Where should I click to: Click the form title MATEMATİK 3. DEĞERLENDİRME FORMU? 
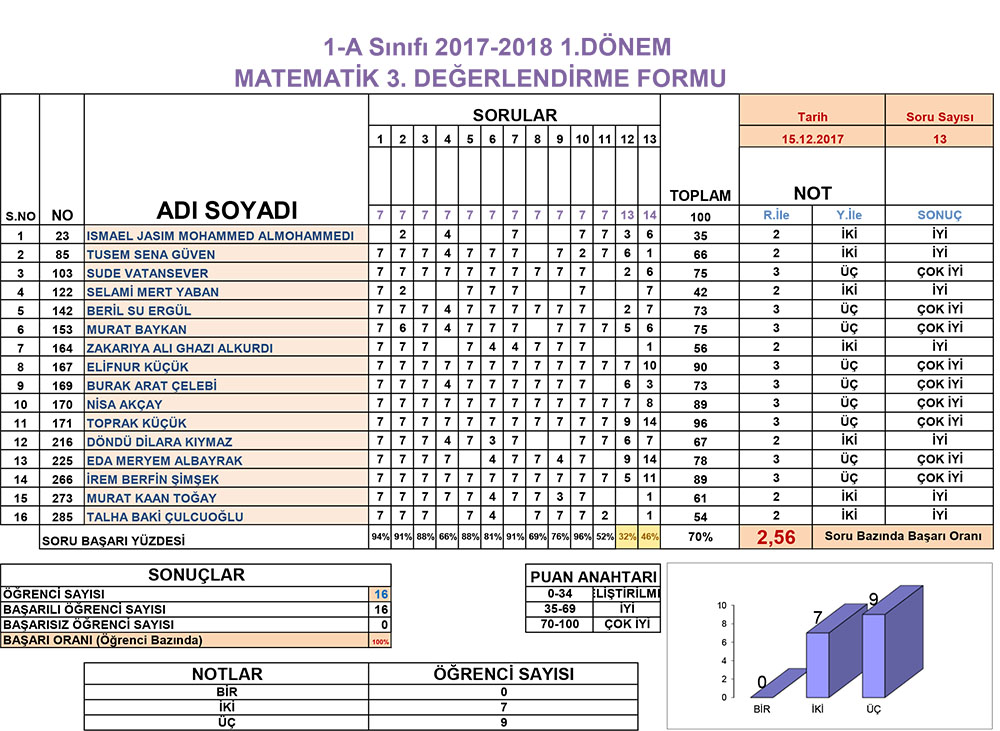coord(480,78)
